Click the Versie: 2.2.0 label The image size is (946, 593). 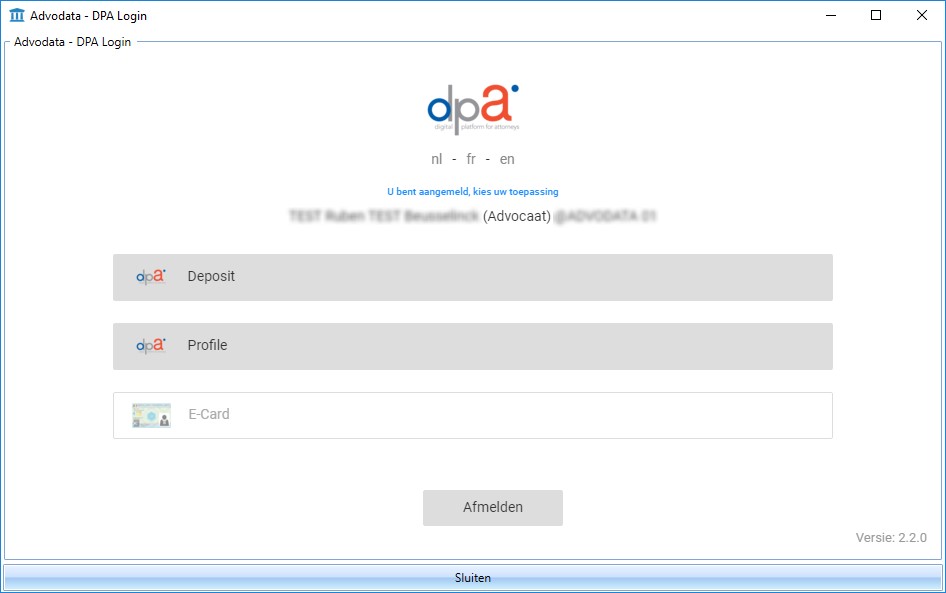(890, 538)
